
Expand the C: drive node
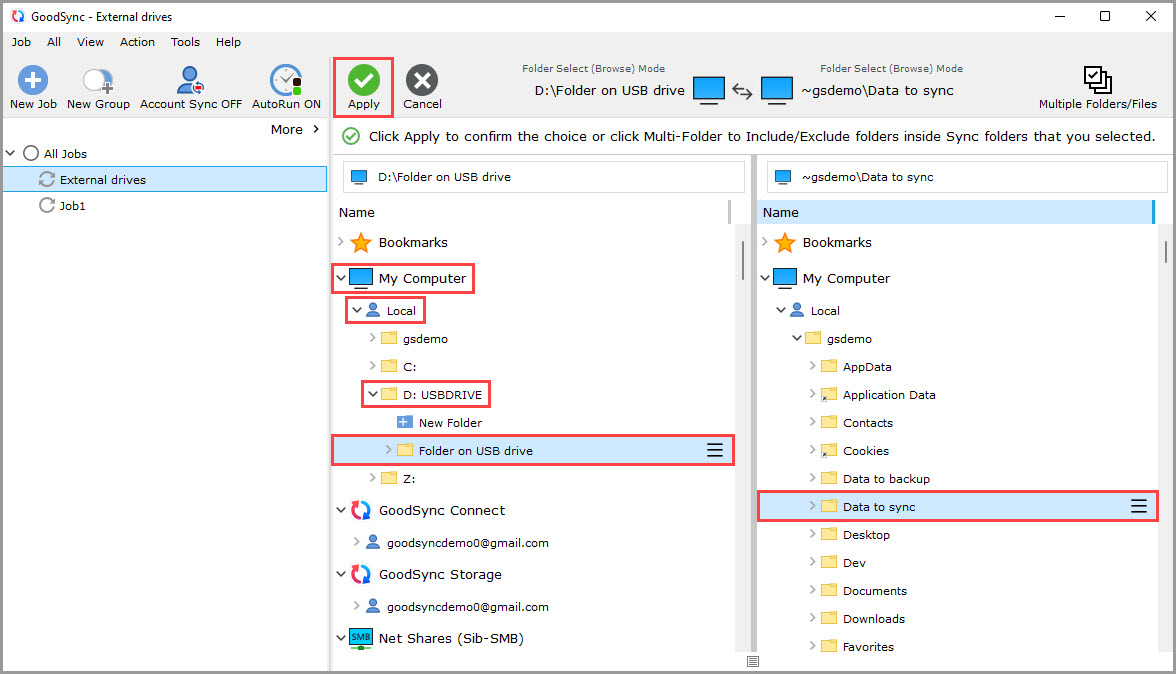(373, 366)
